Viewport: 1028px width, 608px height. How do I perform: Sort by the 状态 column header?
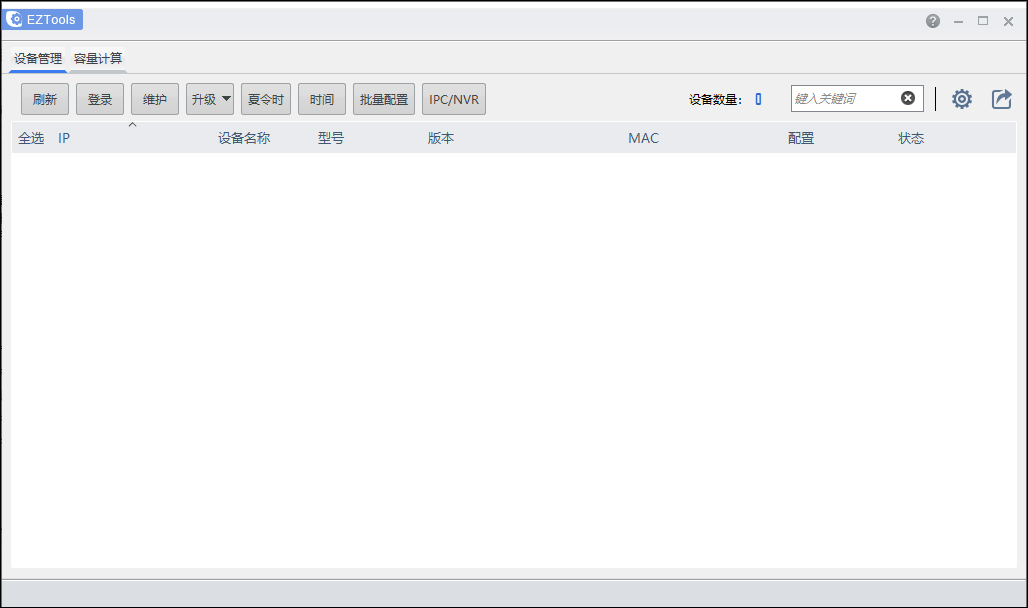(911, 138)
